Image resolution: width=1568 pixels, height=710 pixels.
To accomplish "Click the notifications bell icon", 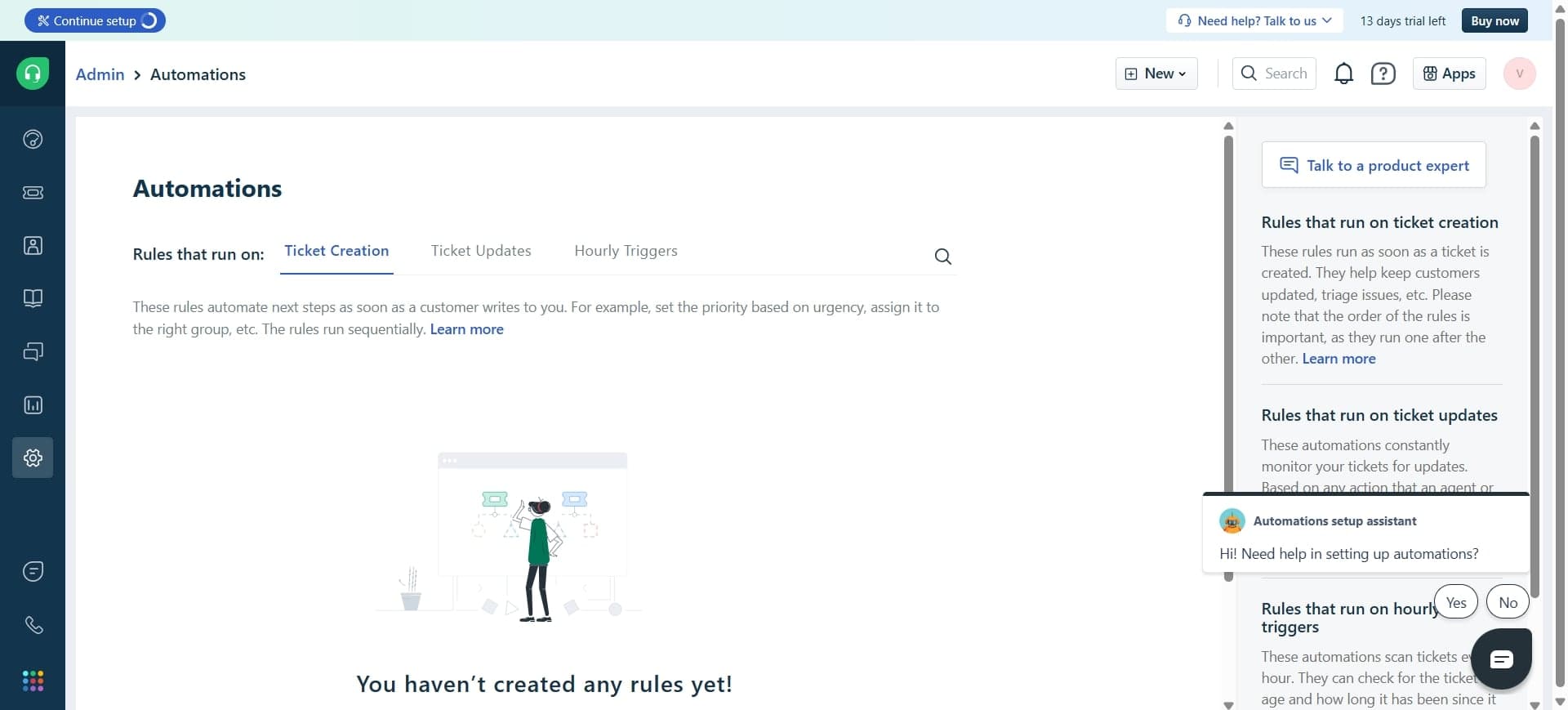I will [x=1343, y=74].
